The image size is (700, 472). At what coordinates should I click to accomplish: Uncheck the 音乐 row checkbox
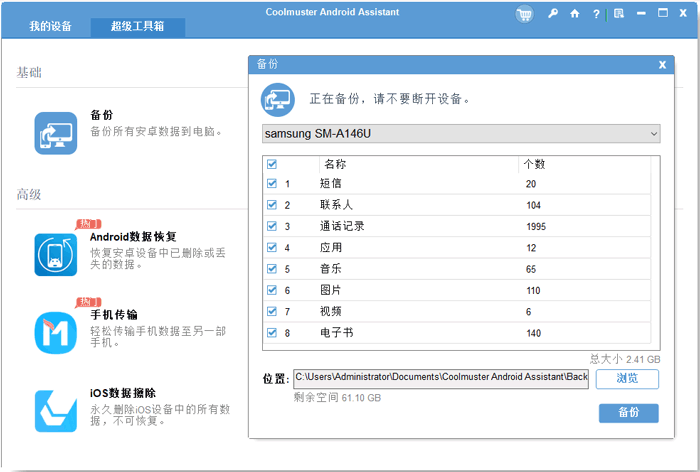click(272, 269)
